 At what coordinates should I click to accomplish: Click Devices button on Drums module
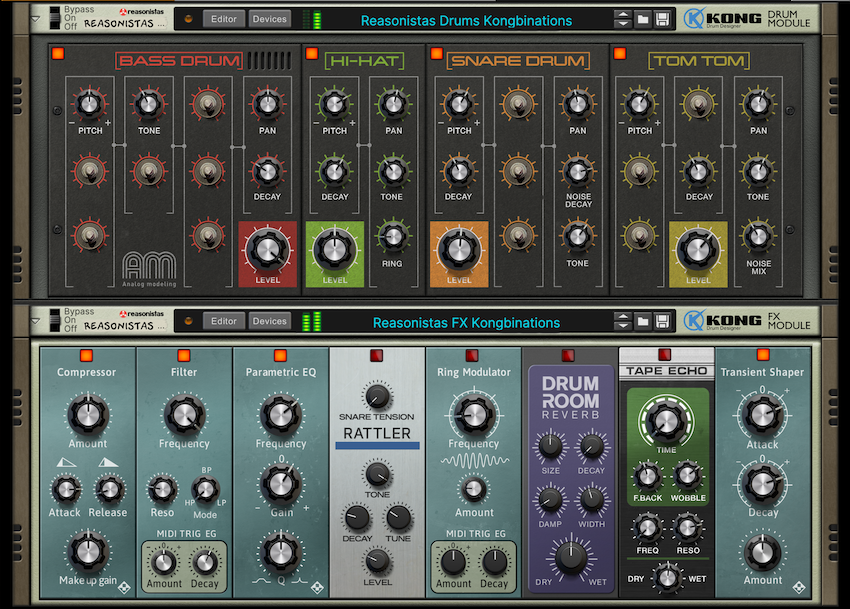click(x=269, y=19)
